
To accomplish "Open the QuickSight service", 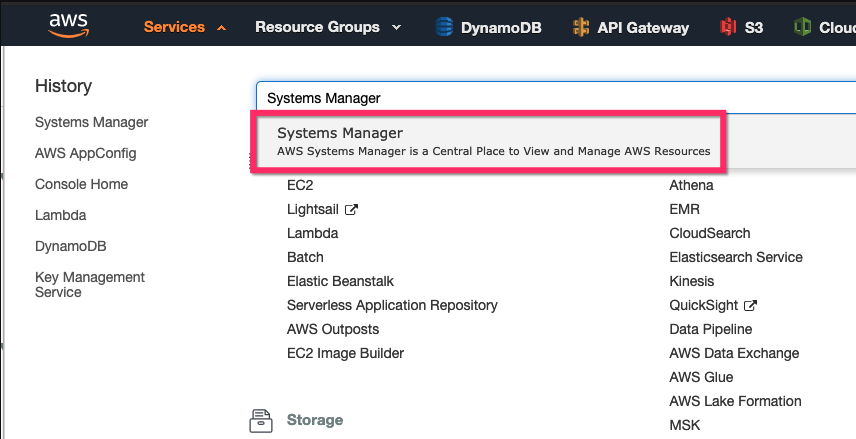I will coord(704,305).
